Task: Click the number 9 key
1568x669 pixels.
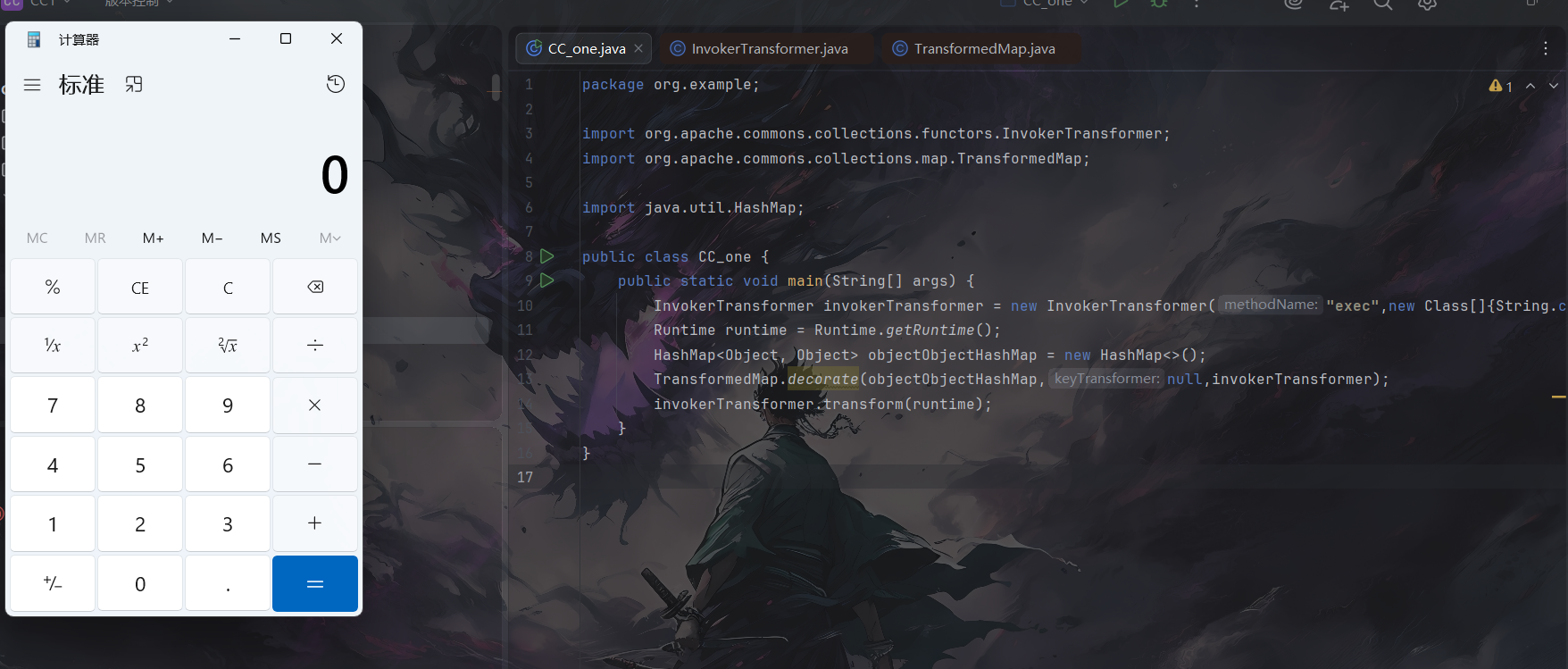Action: (228, 406)
